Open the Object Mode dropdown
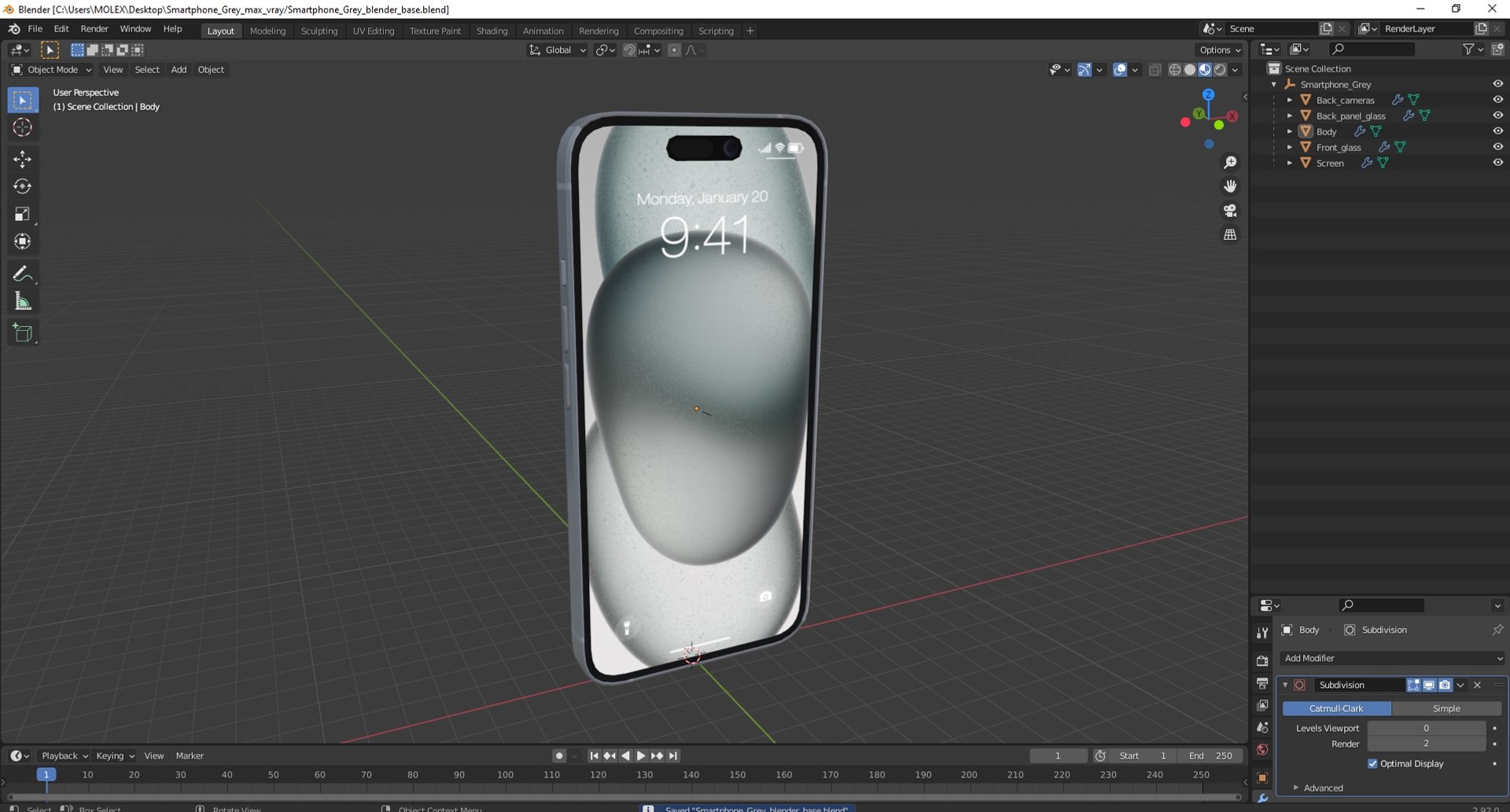The image size is (1510, 812). click(51, 70)
